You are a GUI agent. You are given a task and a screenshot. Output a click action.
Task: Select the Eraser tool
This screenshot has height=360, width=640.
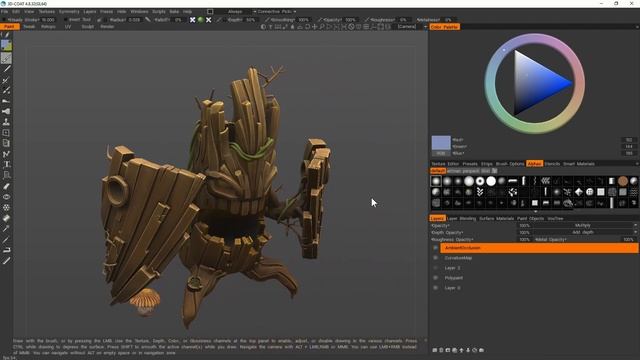pyautogui.click(x=6, y=186)
